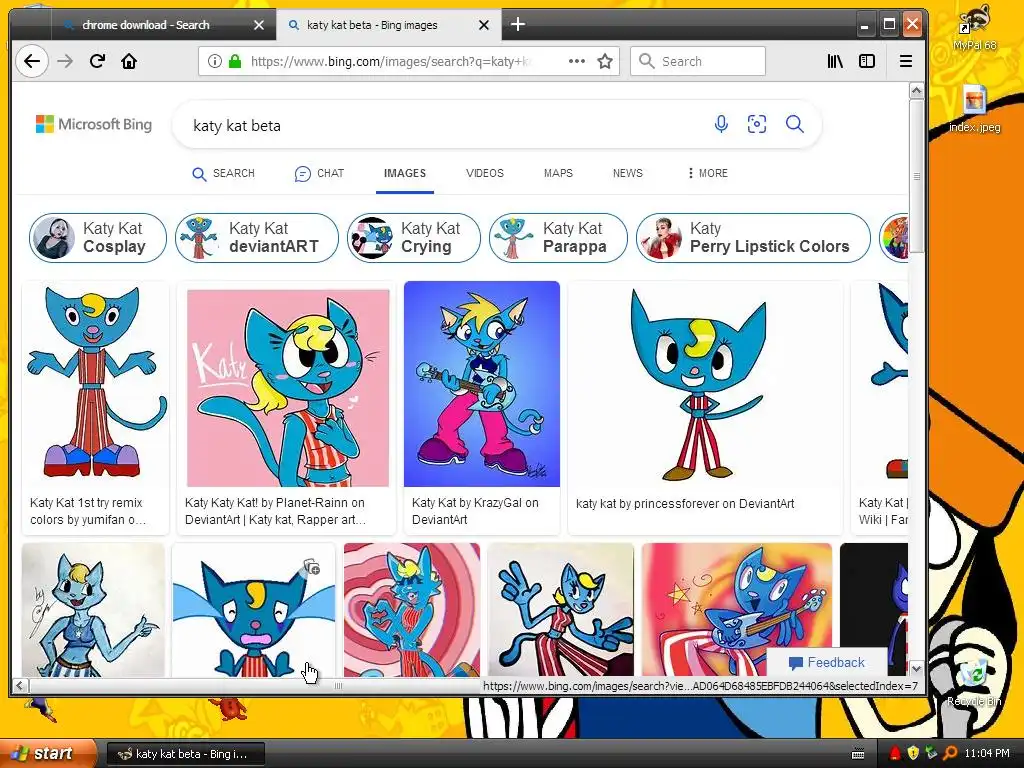Open the on-screen keyboard taskbar icon
This screenshot has height=768, width=1024.
(858, 754)
